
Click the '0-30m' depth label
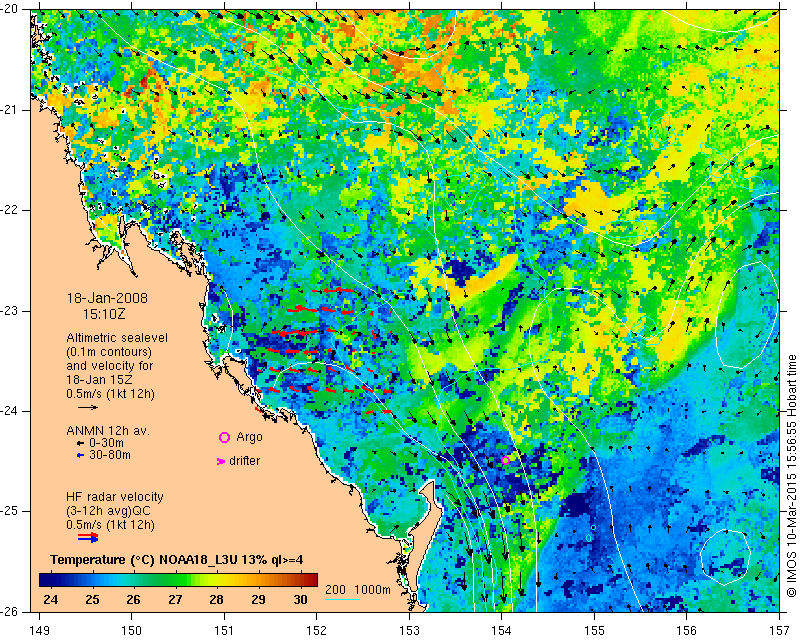coord(106,443)
